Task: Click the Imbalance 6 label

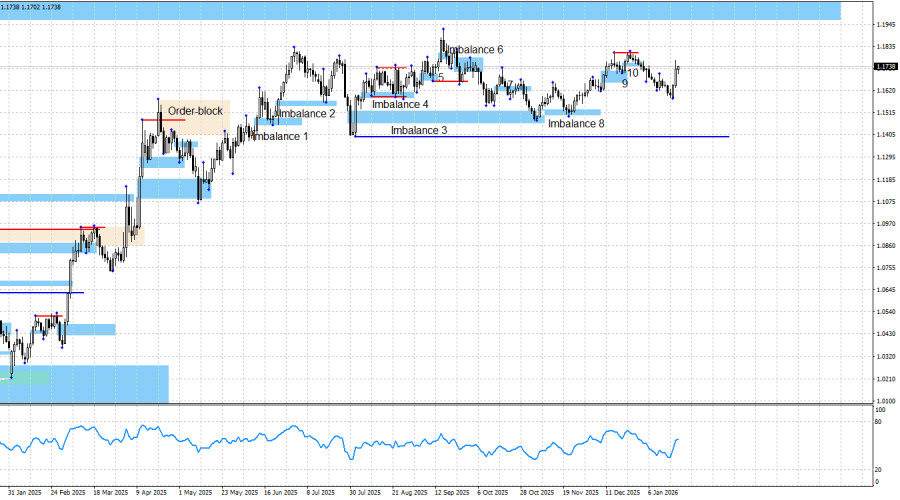Action: click(x=475, y=50)
